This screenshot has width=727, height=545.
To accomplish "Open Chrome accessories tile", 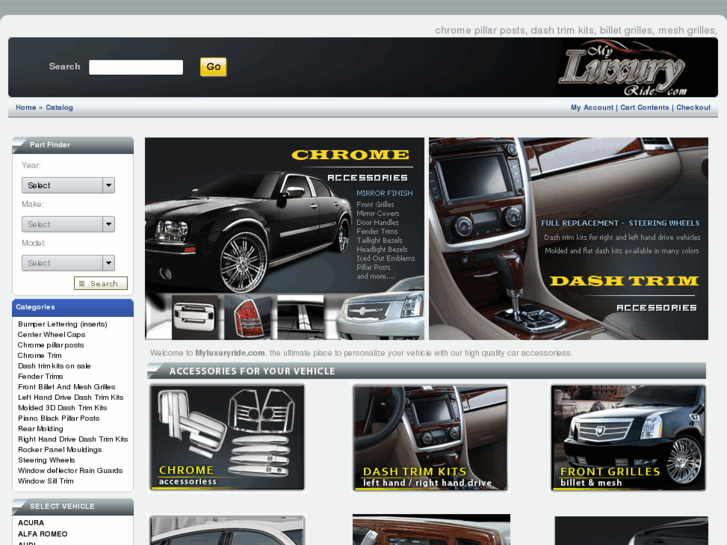I will point(227,437).
